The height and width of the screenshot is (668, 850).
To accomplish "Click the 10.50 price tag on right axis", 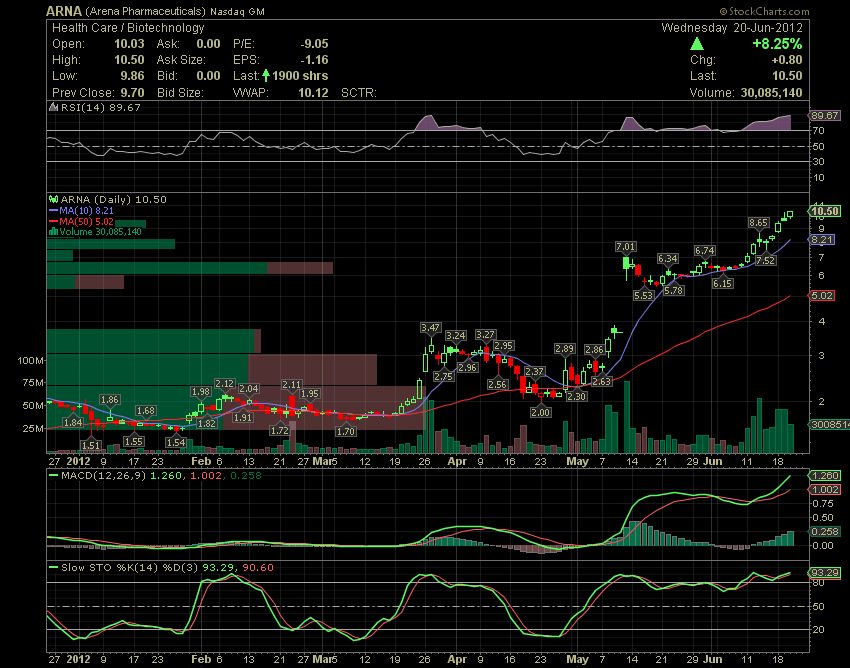I will (x=825, y=211).
